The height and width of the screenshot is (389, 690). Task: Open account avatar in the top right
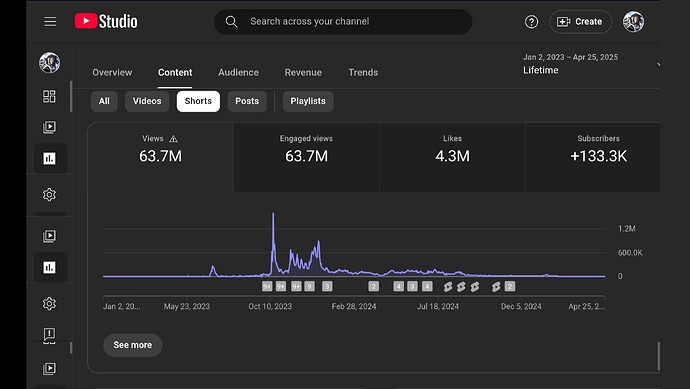click(633, 22)
